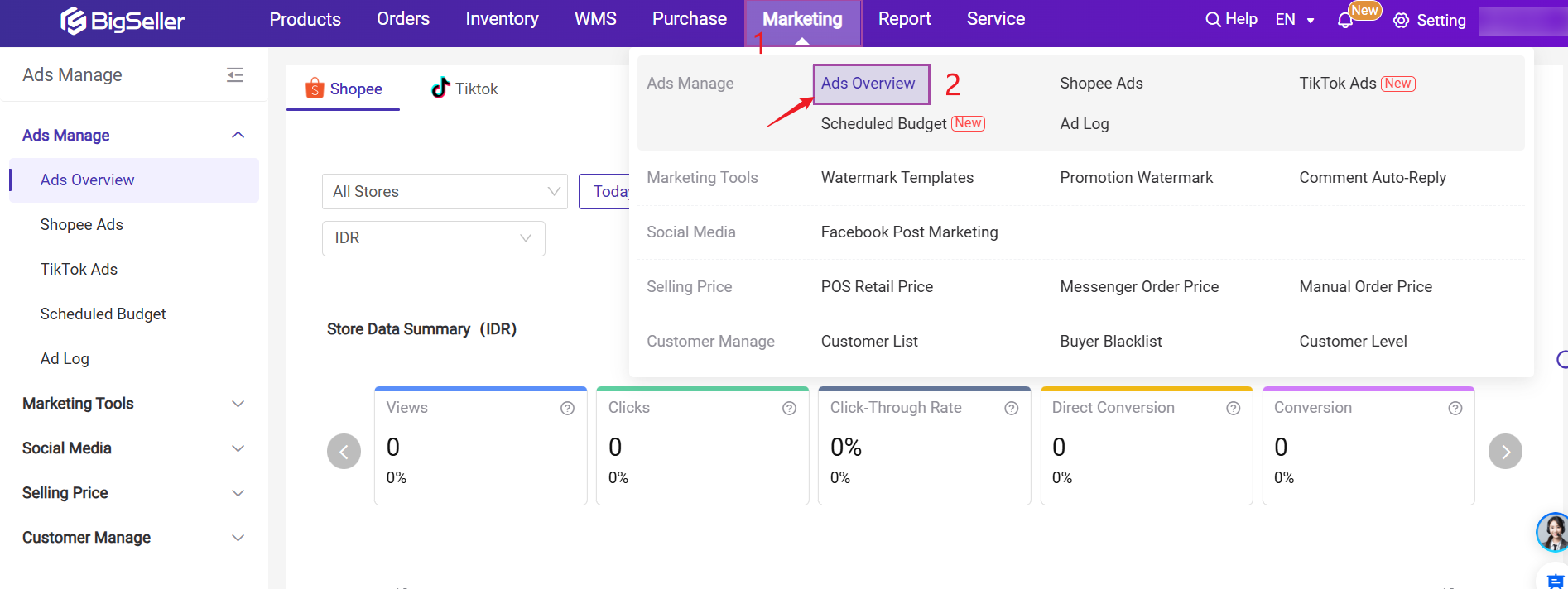Click the Click-Through Rate help icon

point(1011,408)
